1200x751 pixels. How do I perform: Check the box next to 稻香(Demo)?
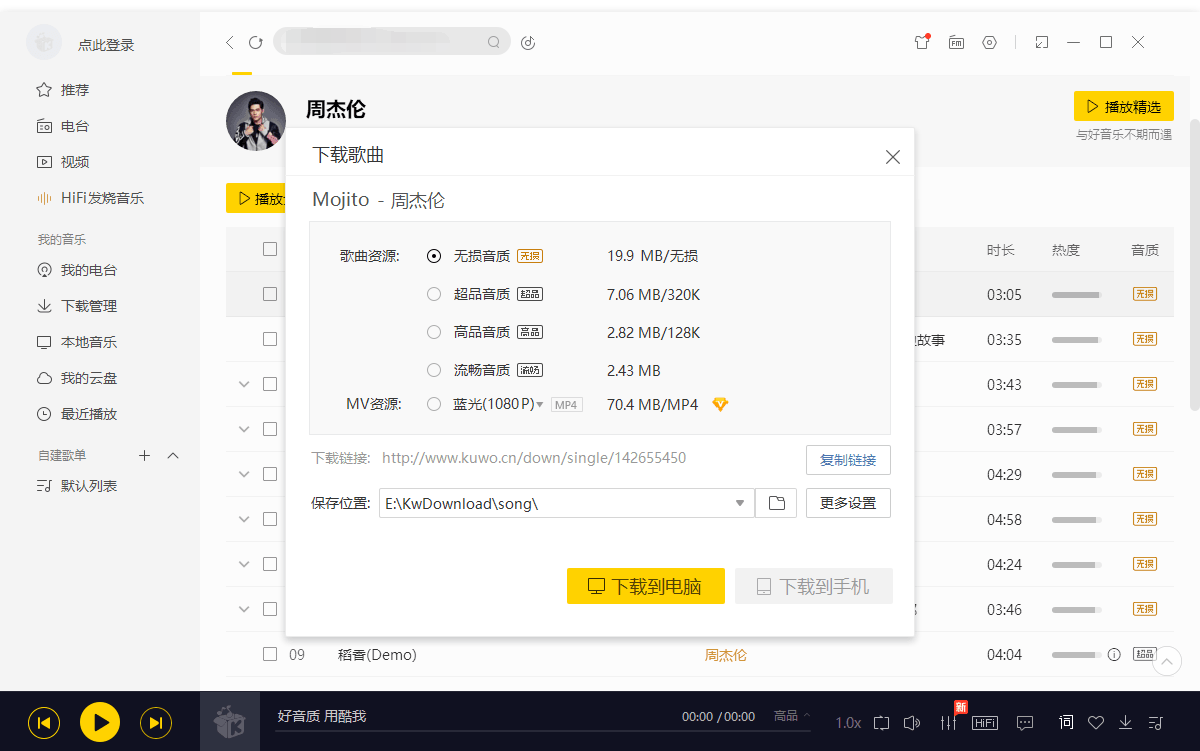pos(270,653)
